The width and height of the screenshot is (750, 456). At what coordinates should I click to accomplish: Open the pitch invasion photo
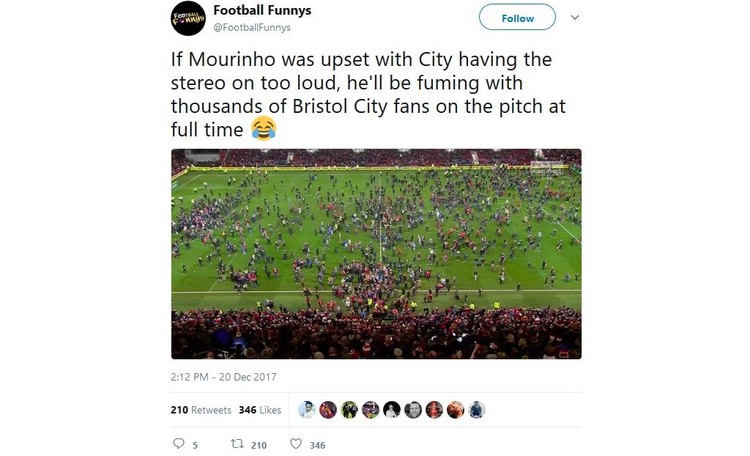click(376, 254)
